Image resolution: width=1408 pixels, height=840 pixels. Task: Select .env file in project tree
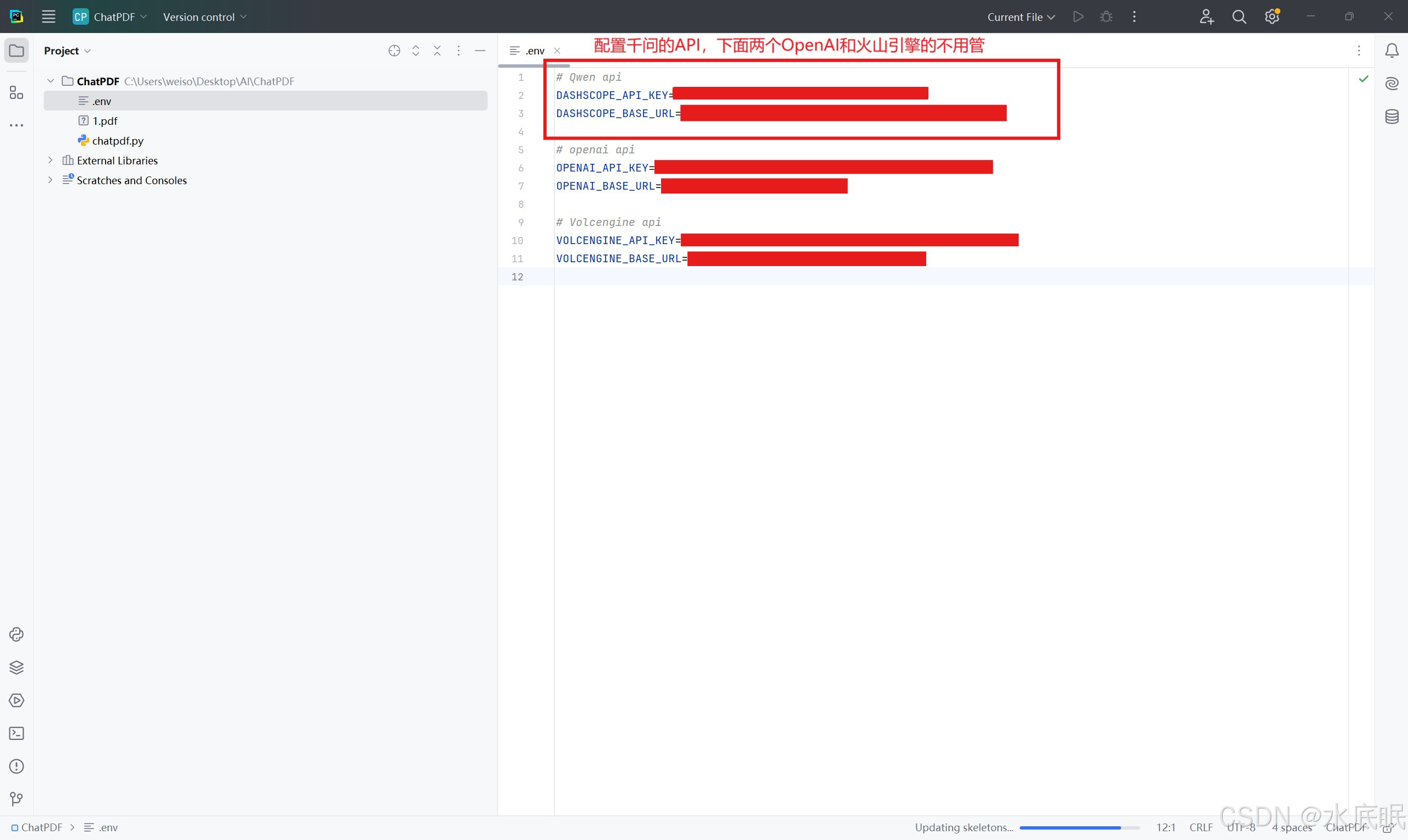coord(265,101)
